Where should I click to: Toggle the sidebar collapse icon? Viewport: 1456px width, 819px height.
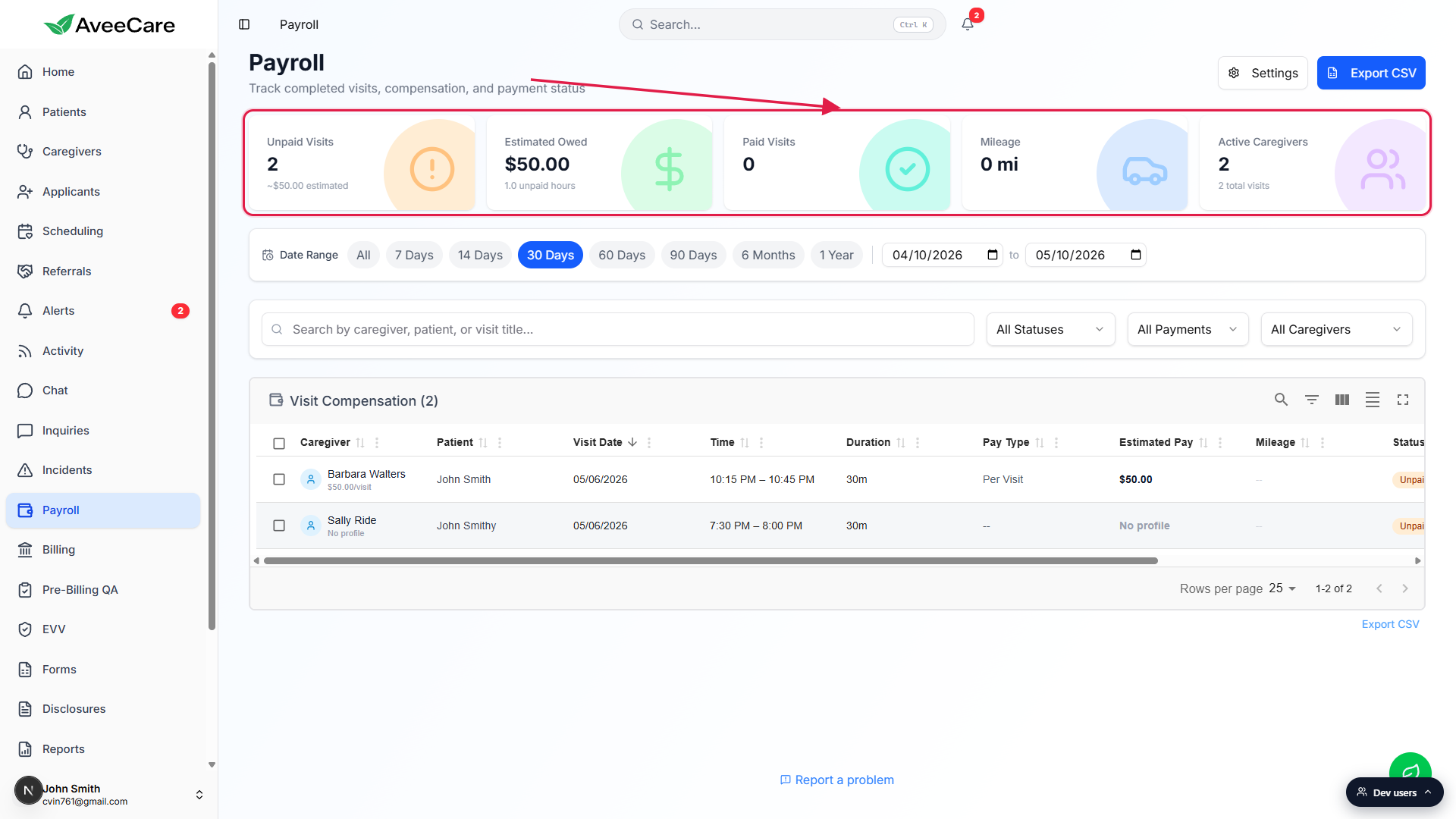pos(244,24)
